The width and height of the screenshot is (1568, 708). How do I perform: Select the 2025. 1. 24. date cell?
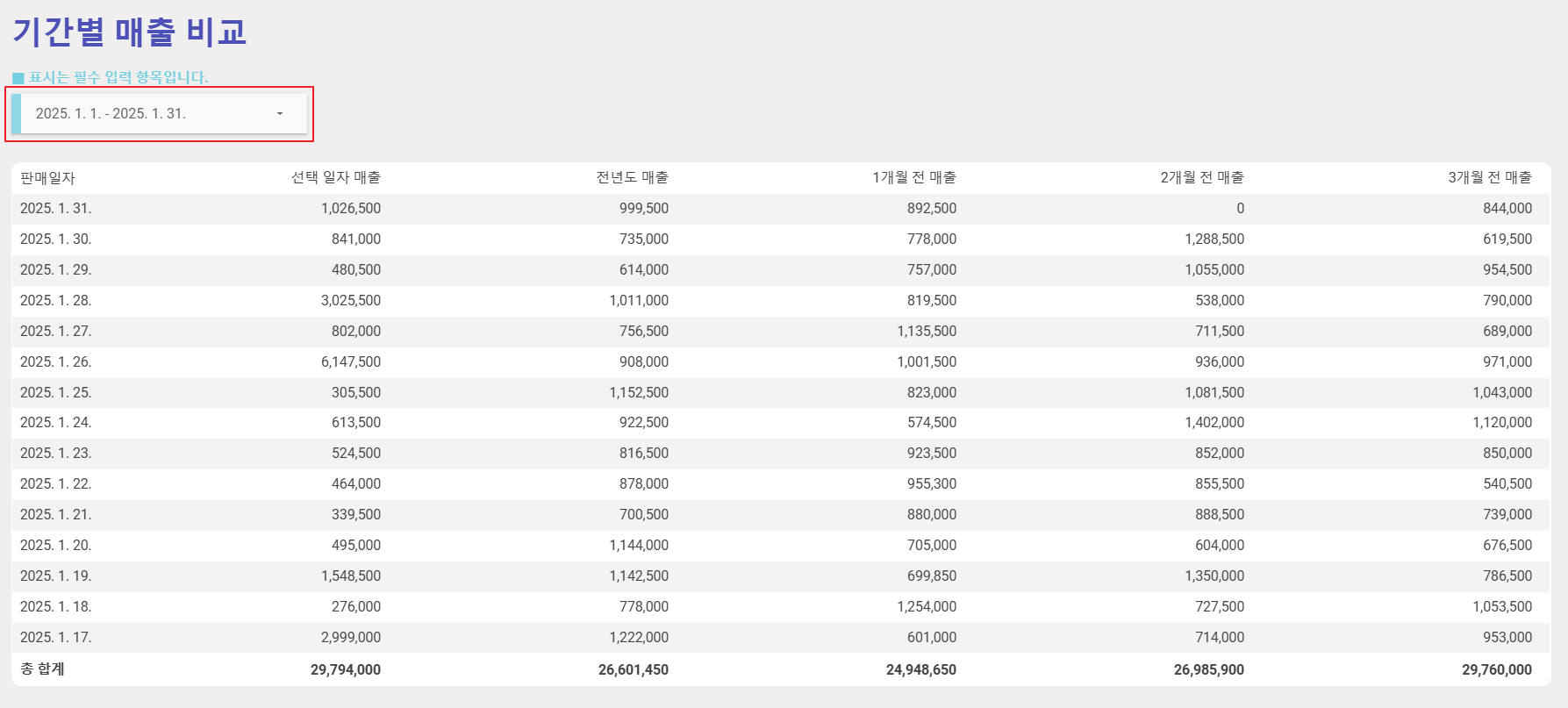[56, 423]
